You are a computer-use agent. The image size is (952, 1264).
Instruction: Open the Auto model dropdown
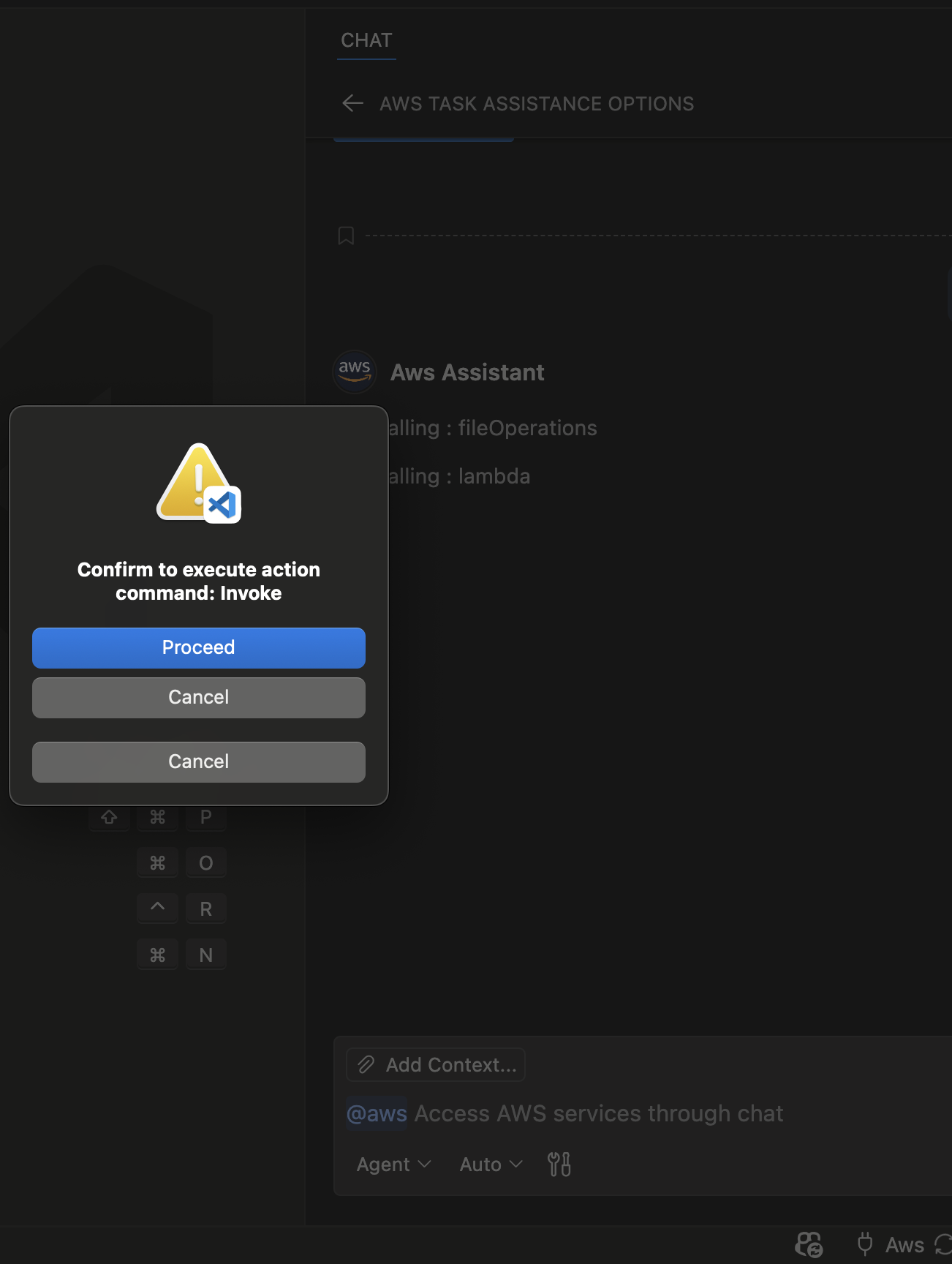point(491,1164)
